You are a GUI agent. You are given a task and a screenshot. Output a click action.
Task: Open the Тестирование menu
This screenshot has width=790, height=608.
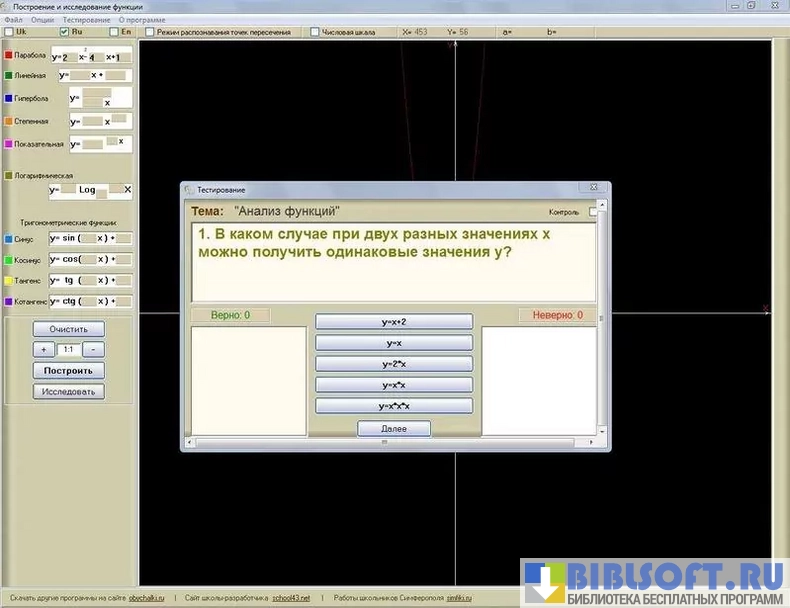[86, 20]
